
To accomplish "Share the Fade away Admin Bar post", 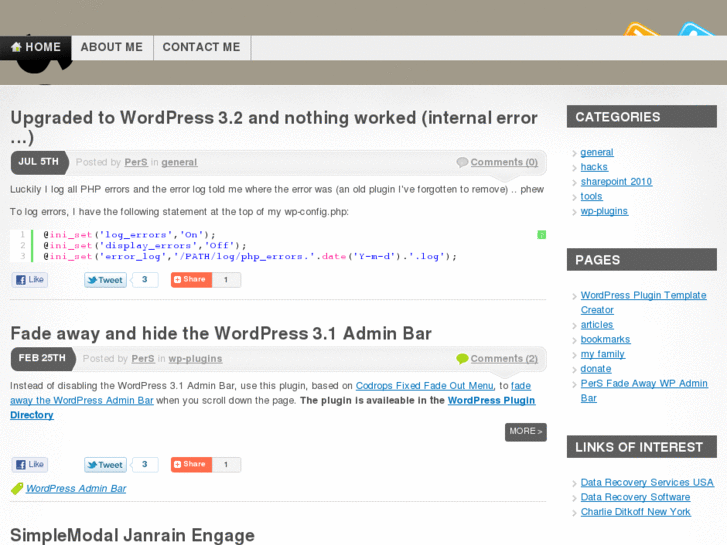I will coord(189,464).
